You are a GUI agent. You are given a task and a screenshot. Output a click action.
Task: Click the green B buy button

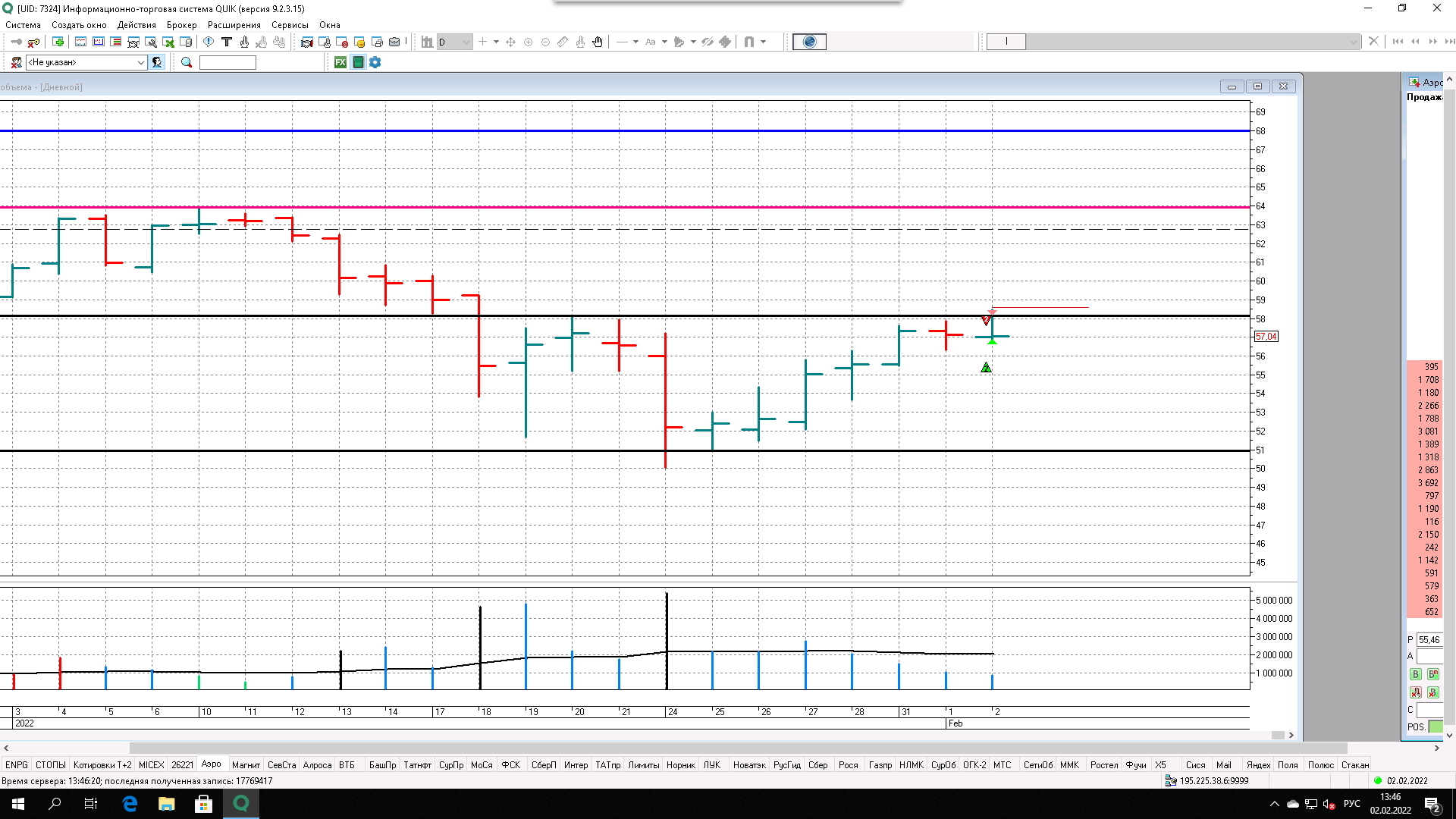click(1415, 674)
